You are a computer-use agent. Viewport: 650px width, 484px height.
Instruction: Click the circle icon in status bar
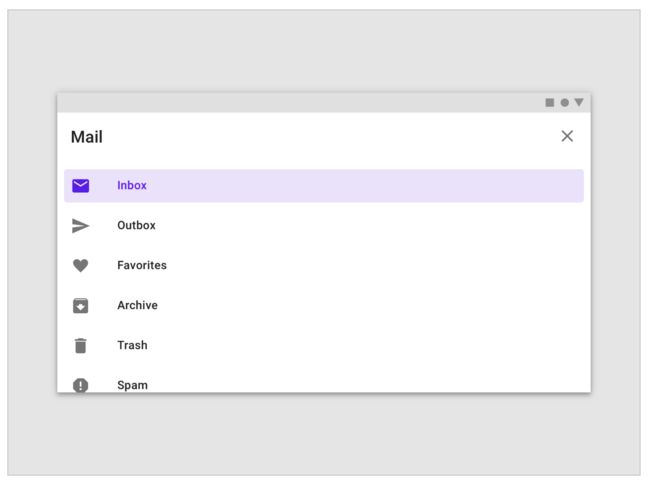click(x=565, y=102)
